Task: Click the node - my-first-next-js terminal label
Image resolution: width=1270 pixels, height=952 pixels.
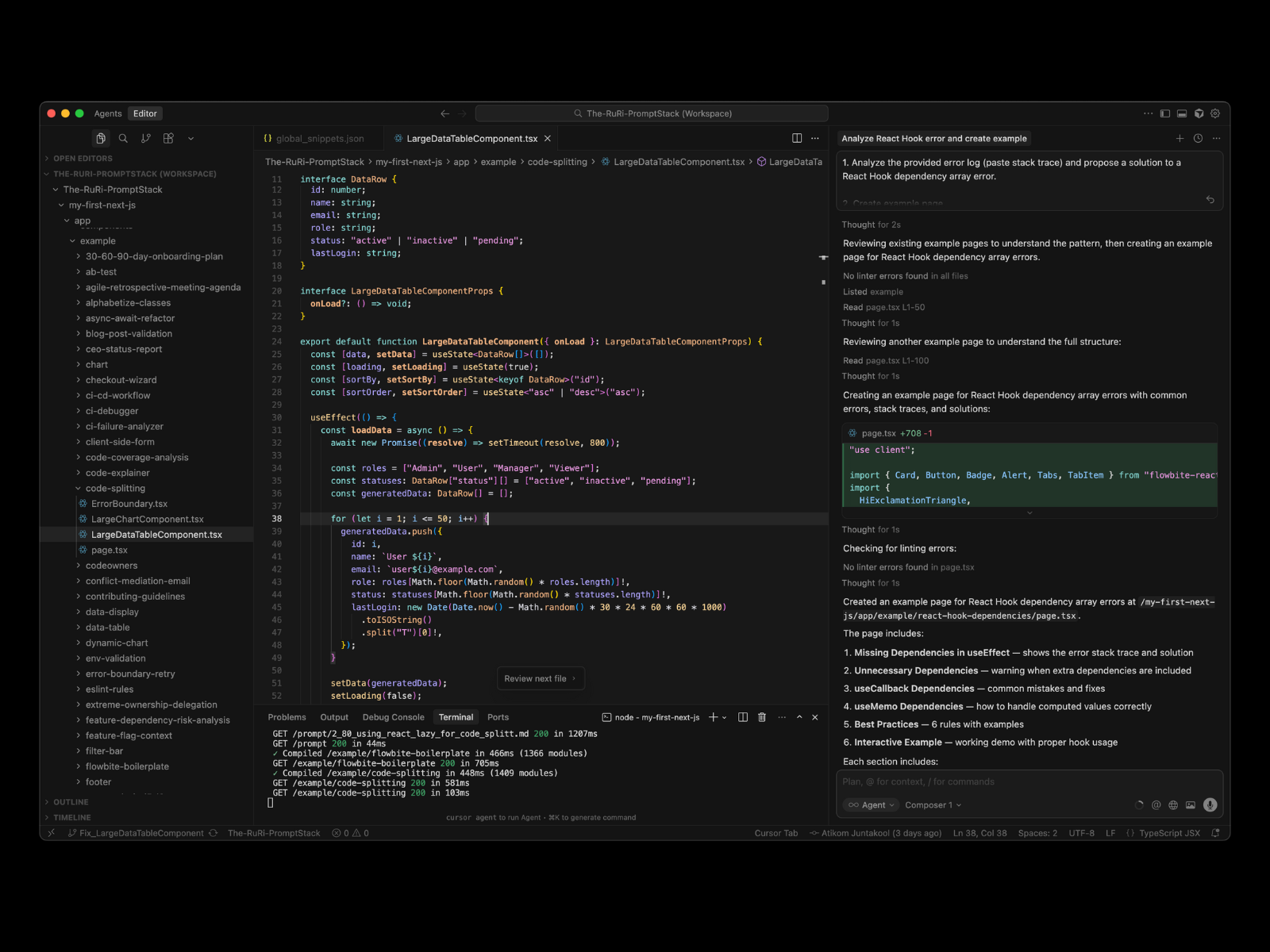Action: click(651, 717)
